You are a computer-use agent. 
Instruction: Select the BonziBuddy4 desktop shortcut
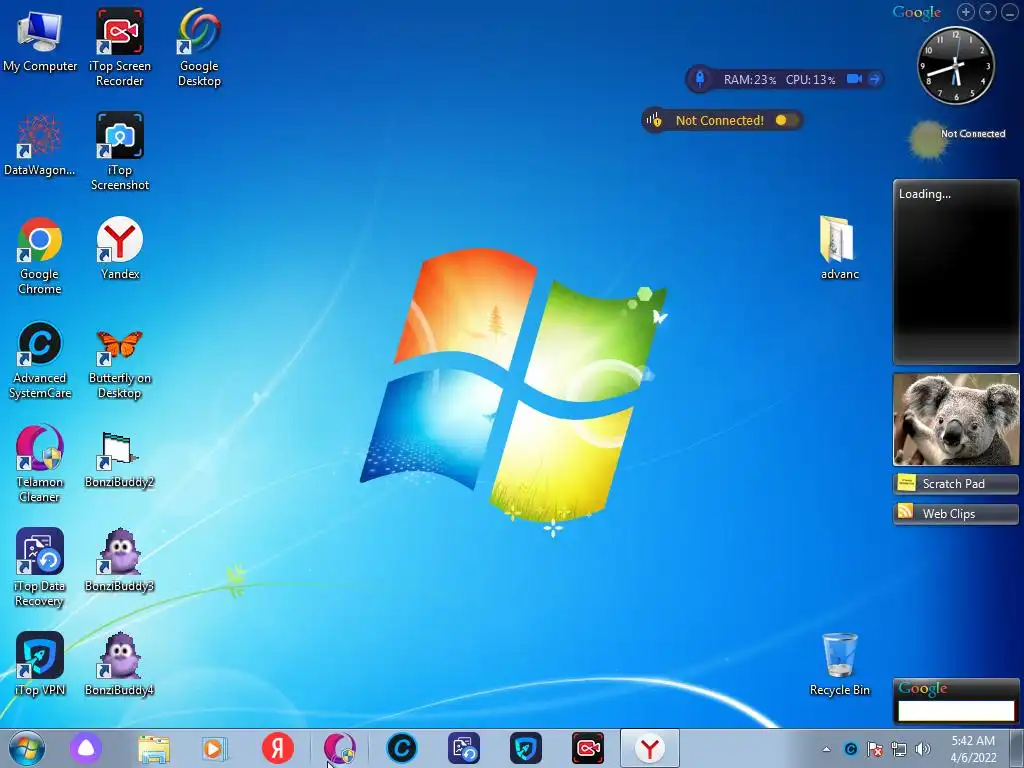[x=120, y=664]
